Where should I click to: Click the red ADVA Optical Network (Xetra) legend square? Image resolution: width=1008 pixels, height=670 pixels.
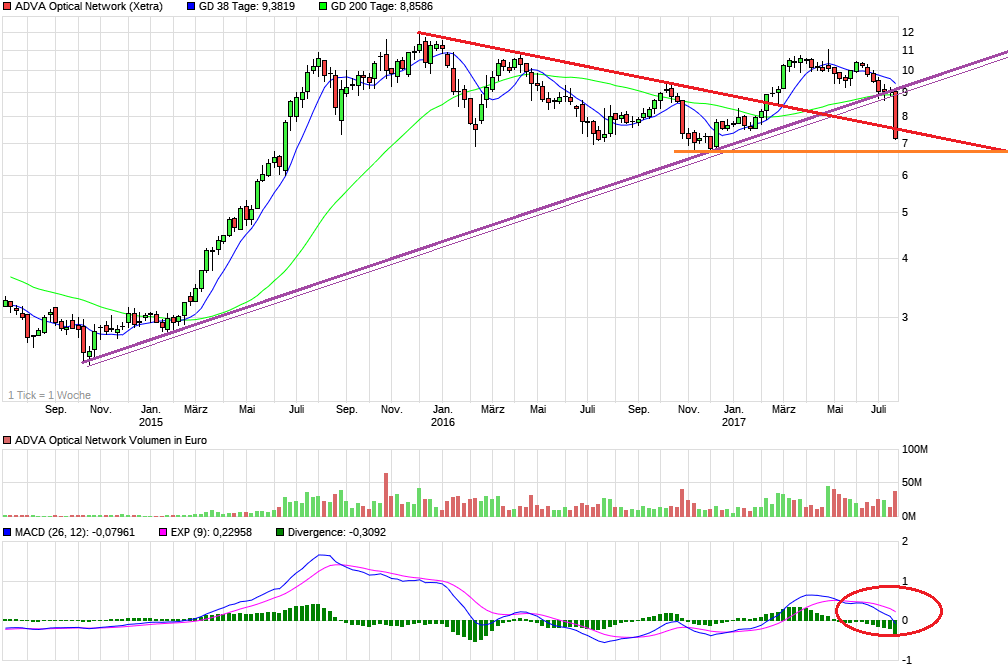(7, 6)
